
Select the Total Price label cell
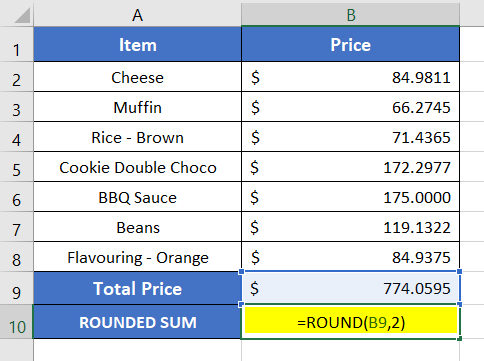click(137, 288)
